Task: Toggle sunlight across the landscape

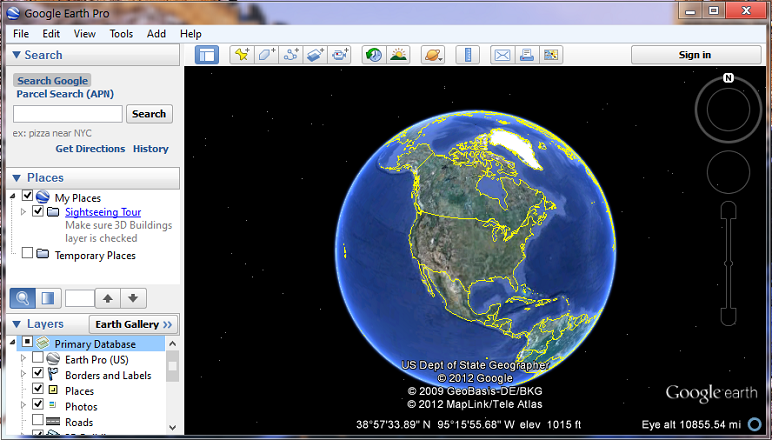Action: 398,55
